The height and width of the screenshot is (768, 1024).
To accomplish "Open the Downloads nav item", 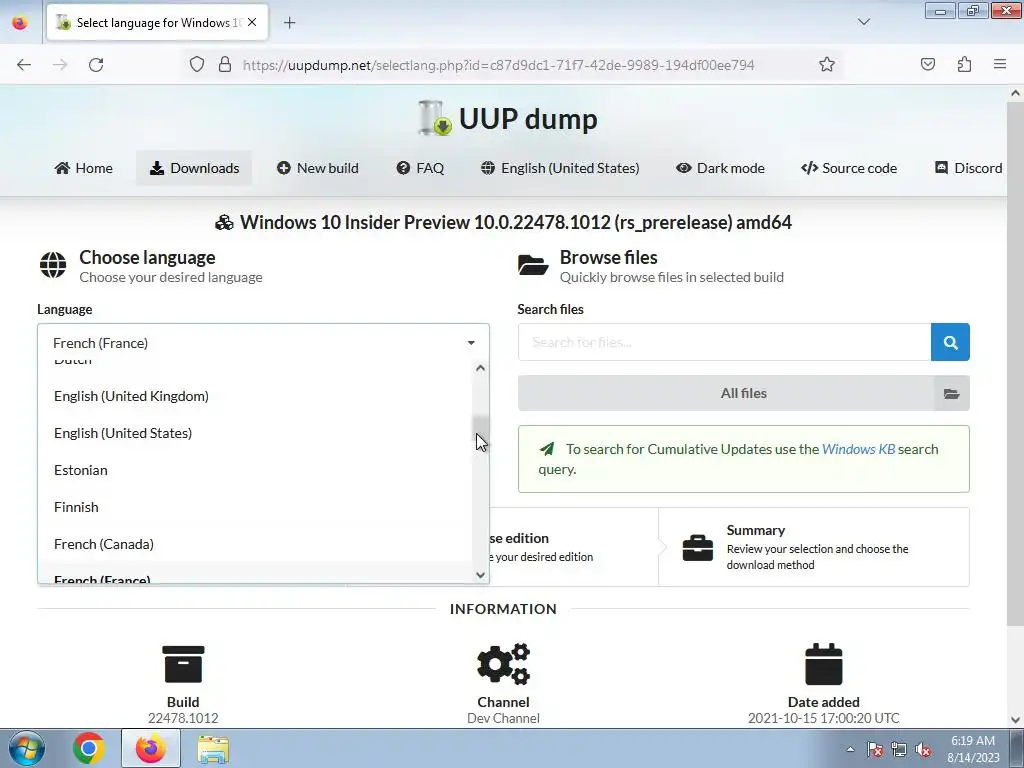I will [194, 168].
